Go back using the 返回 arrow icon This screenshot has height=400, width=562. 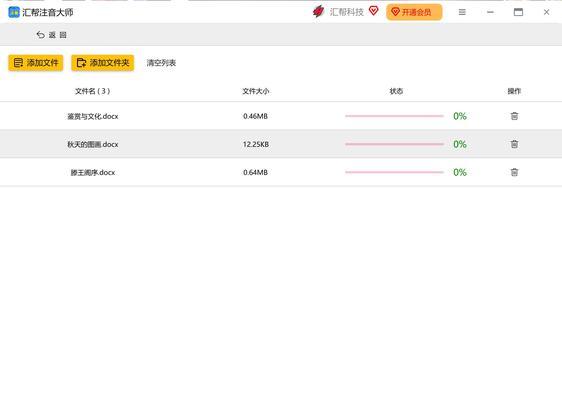tap(41, 35)
